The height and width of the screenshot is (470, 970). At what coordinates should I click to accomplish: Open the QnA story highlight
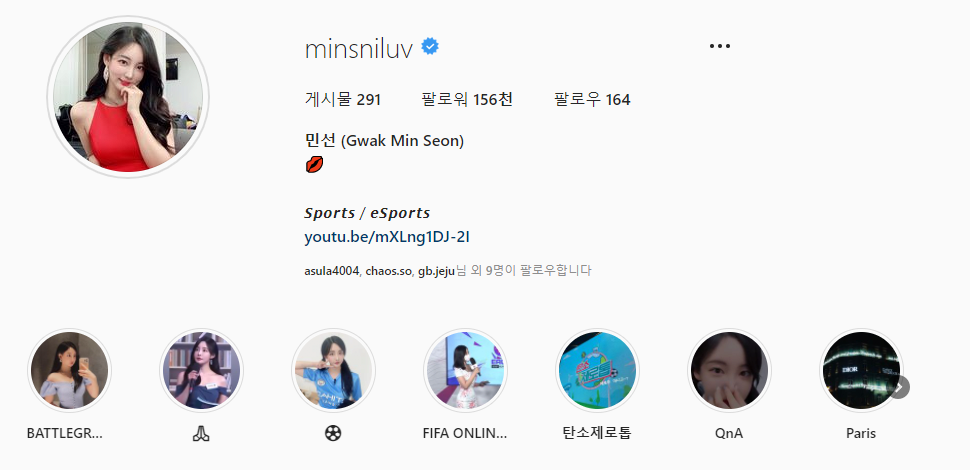[729, 370]
